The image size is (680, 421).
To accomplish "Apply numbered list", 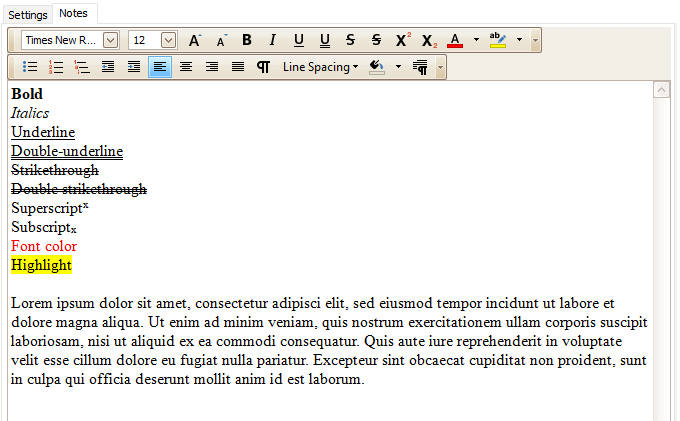I will coord(56,67).
